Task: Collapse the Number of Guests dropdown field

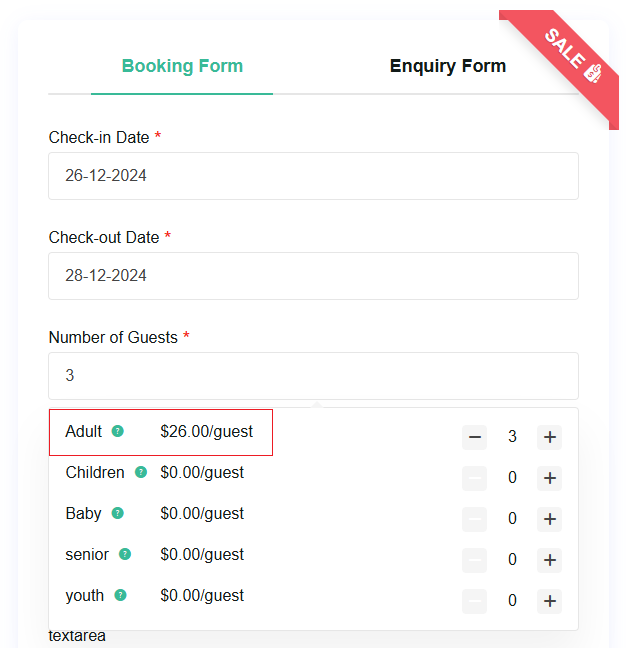Action: coord(313,376)
